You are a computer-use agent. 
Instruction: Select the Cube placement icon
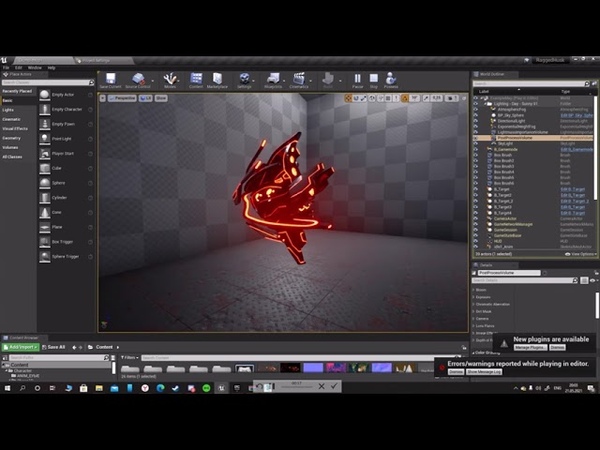point(45,168)
